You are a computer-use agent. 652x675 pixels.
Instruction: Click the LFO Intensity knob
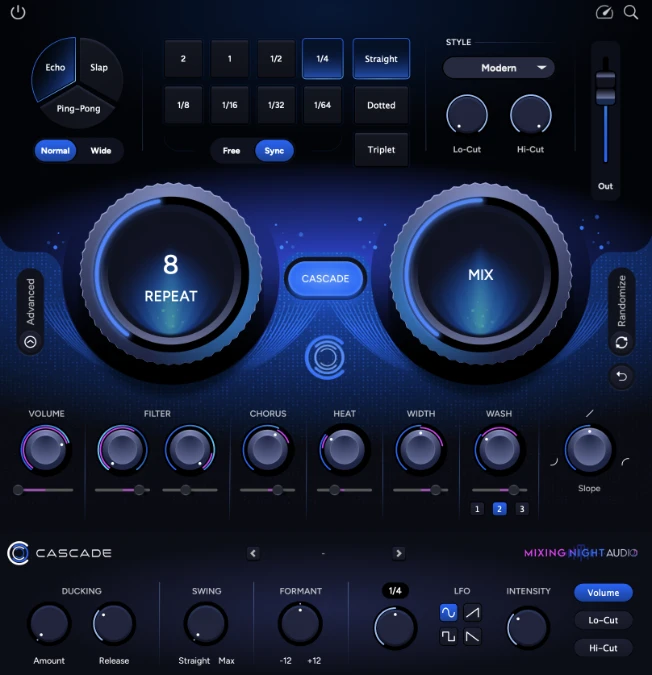click(528, 628)
